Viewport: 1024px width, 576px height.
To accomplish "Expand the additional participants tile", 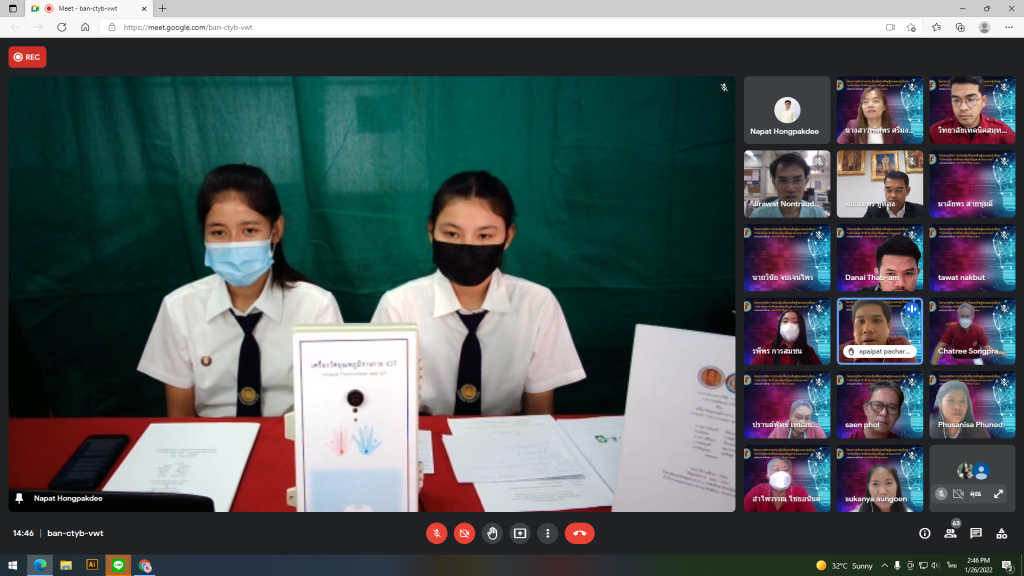I will click(x=999, y=494).
